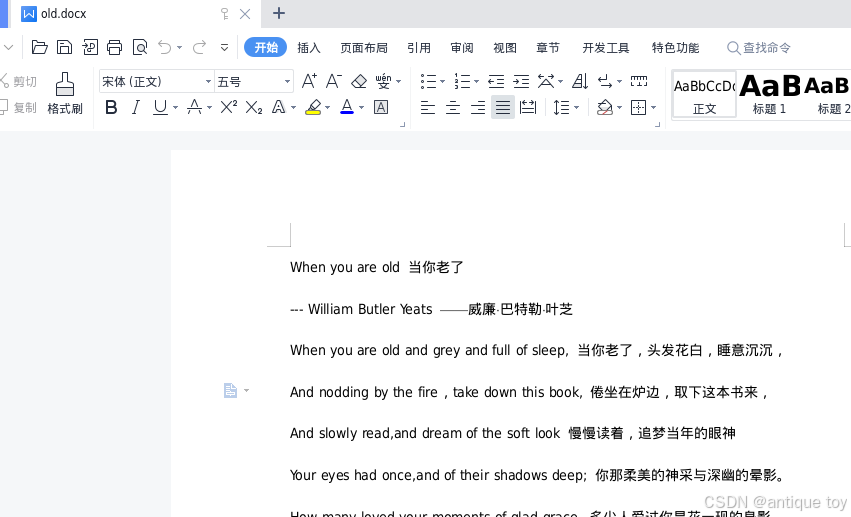Open the 开发工具 tab
The height and width of the screenshot is (517, 851).
606,48
